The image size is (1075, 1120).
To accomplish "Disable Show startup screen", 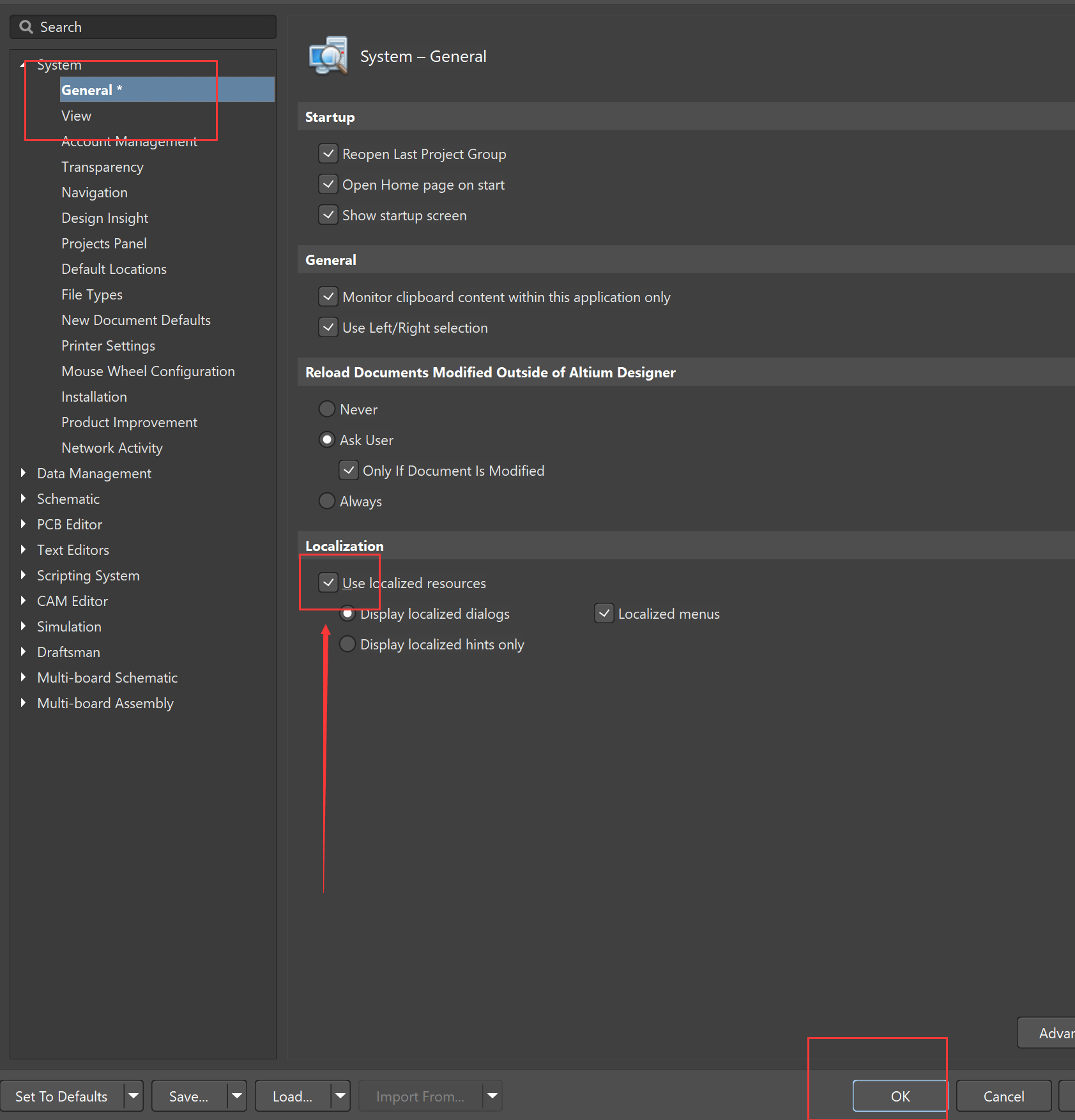I will click(x=328, y=215).
